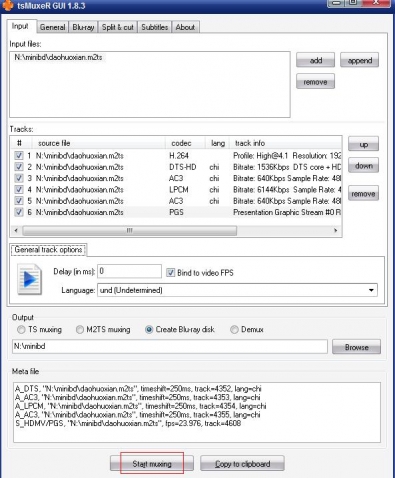
Task: Click the Presentation Graphic Stream info cell
Action: pos(287,212)
